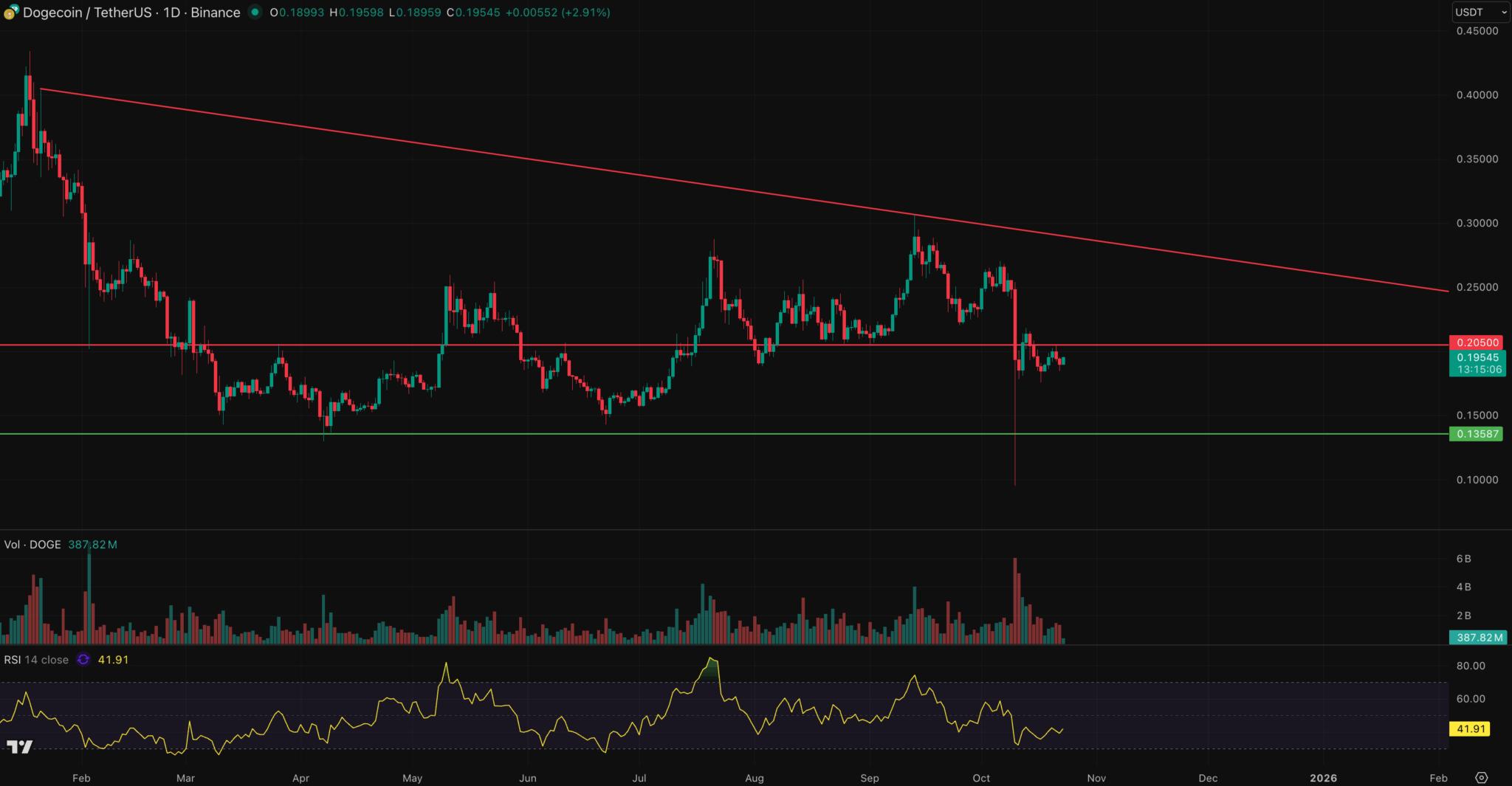Open the USDT currency dropdown
This screenshot has height=786, width=1512.
pyautogui.click(x=1480, y=13)
